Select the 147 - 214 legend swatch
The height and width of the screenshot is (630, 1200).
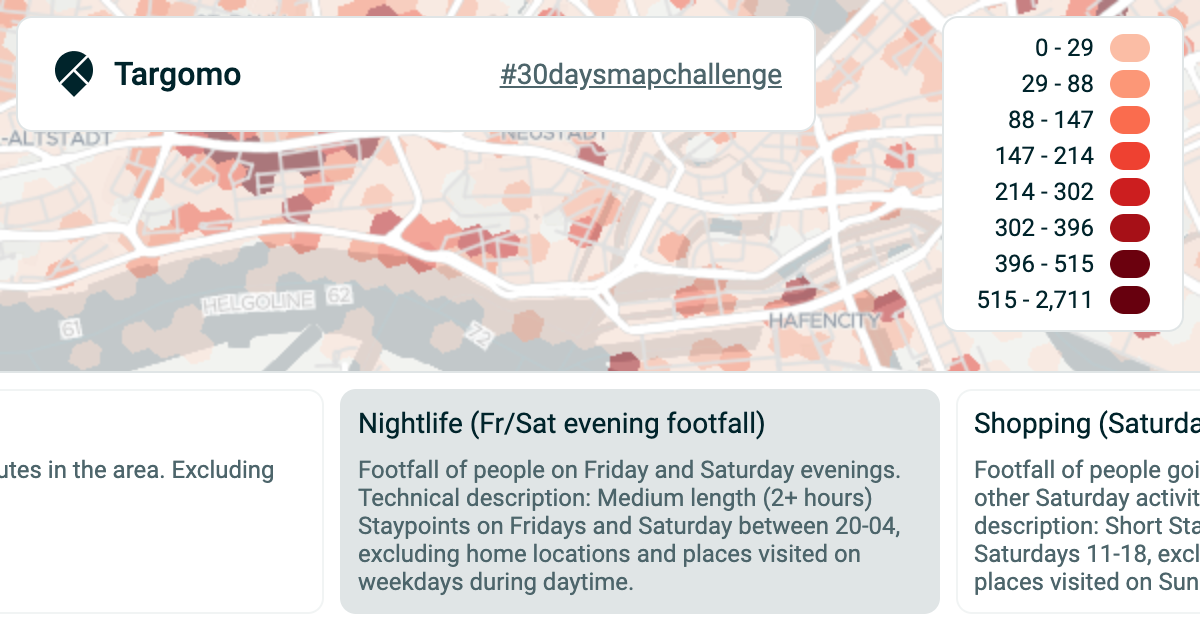pos(1130,156)
